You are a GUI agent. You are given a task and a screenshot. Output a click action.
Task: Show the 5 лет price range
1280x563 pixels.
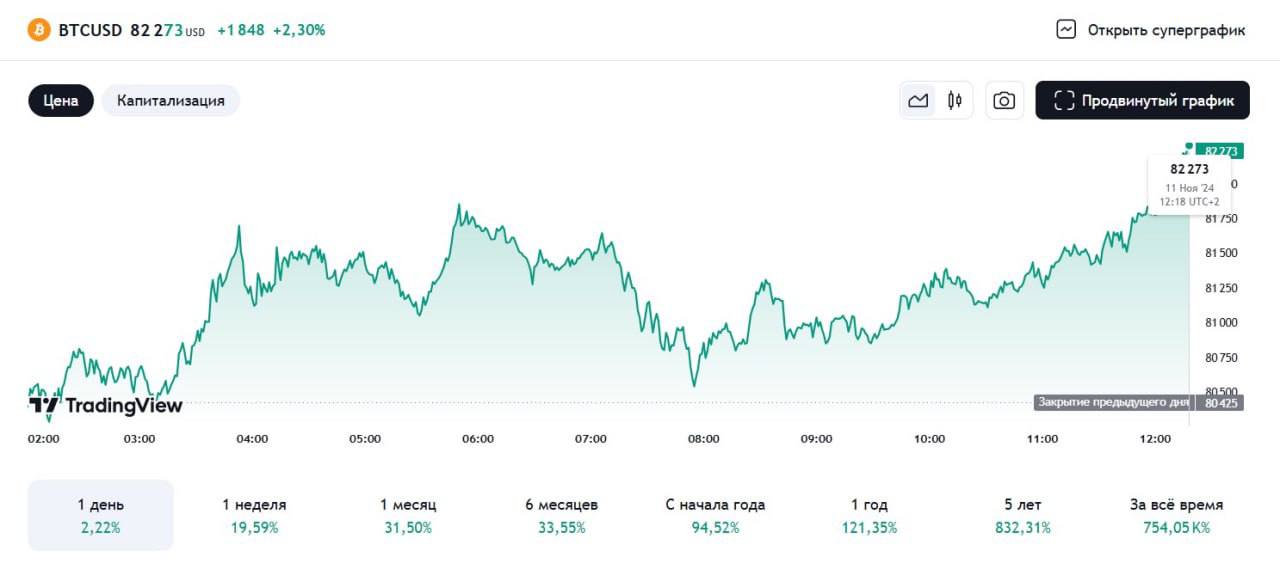click(x=1022, y=515)
